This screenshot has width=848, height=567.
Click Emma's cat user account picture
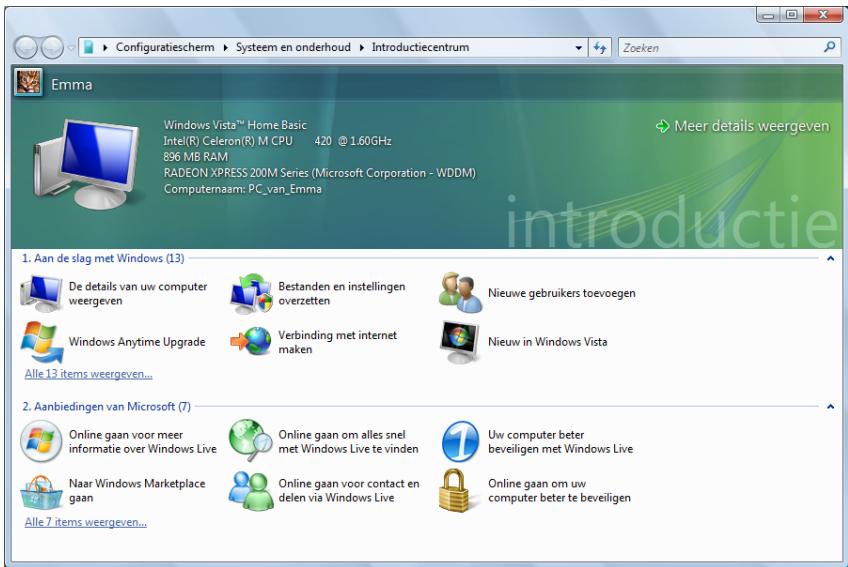coord(28,82)
